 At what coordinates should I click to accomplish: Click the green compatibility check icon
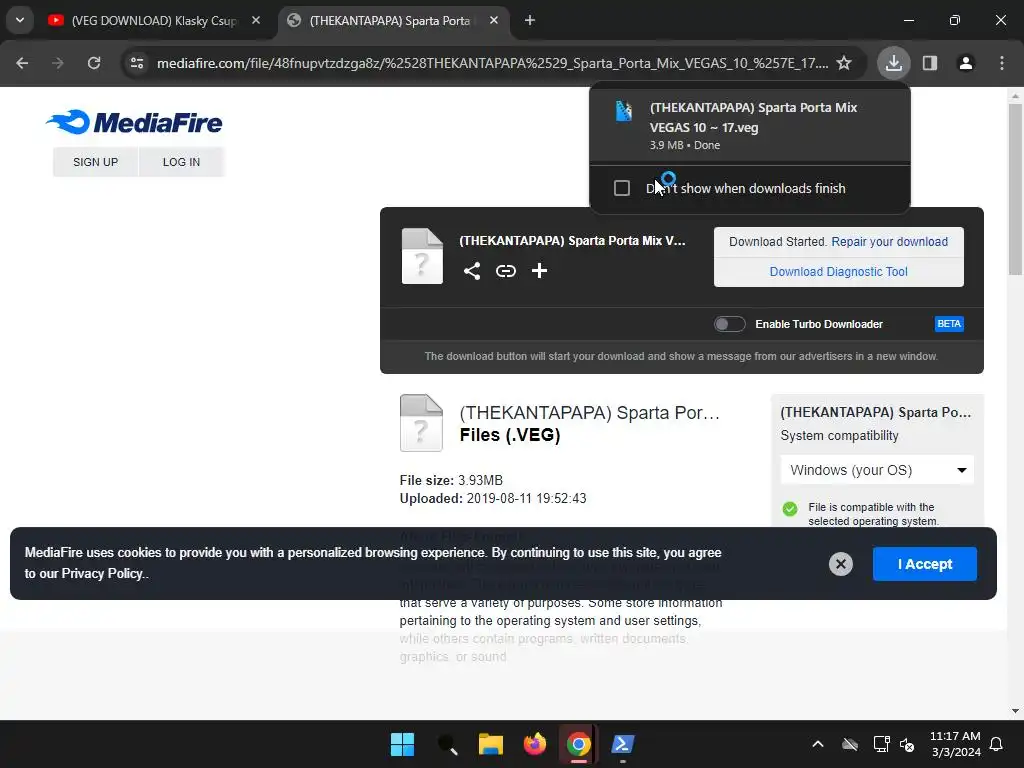pos(790,509)
